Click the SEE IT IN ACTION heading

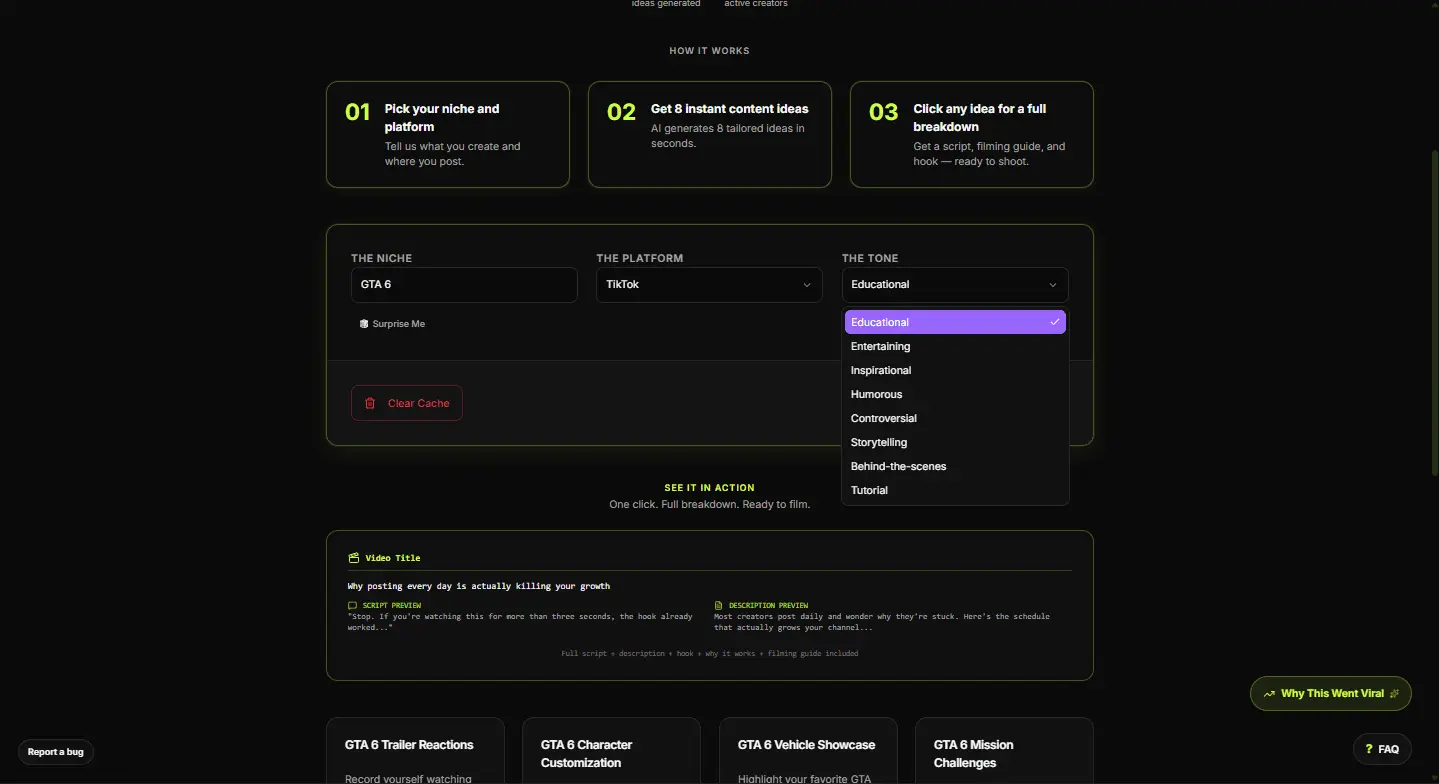(710, 488)
